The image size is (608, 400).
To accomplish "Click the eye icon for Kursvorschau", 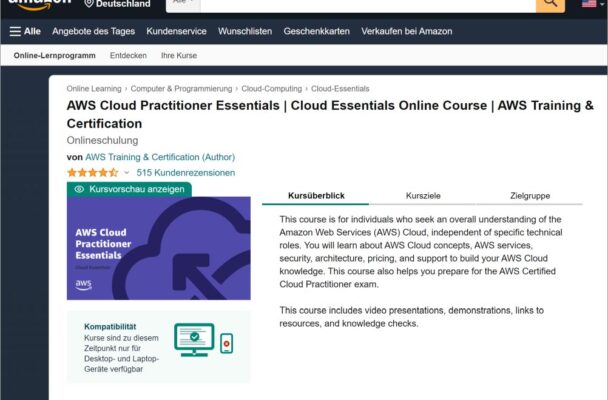I will click(79, 188).
